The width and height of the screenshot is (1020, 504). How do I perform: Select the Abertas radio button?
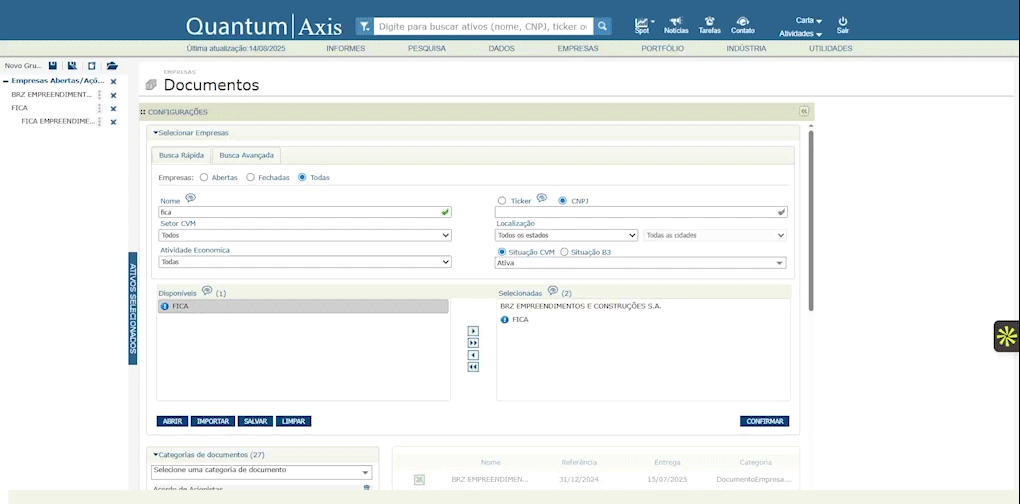204,177
